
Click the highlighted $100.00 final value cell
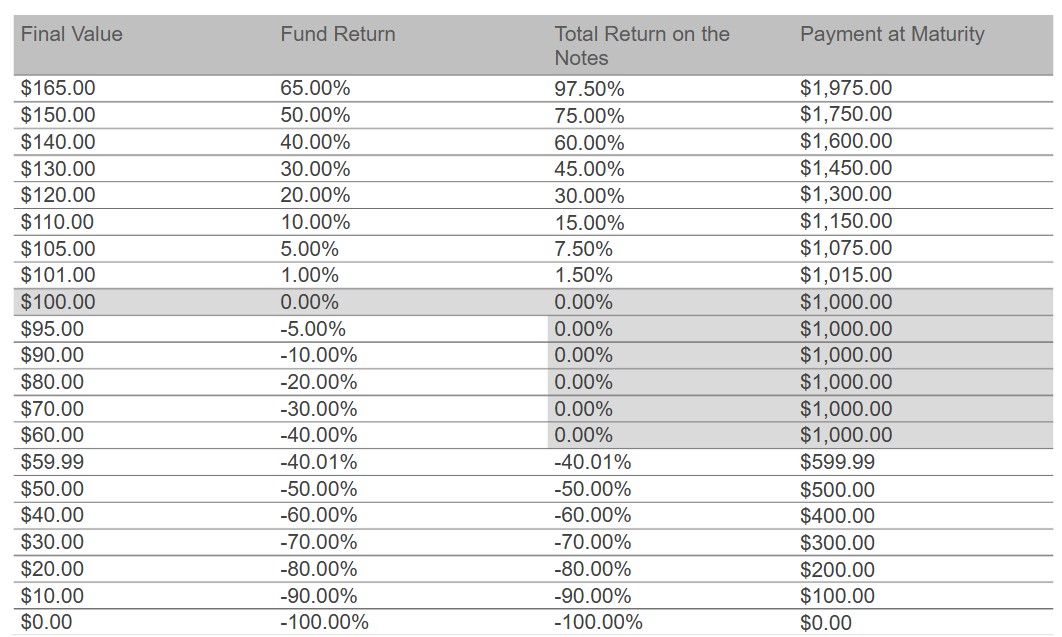tap(58, 302)
